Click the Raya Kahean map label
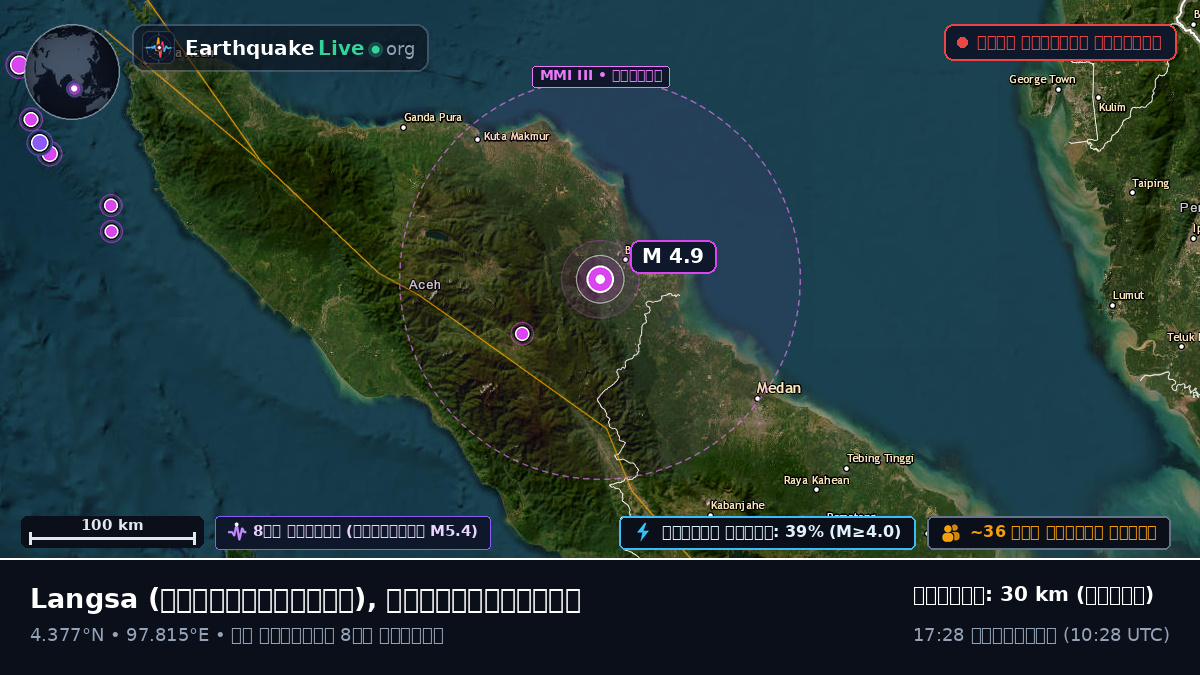Screen dimensions: 1200x675 tap(816, 480)
